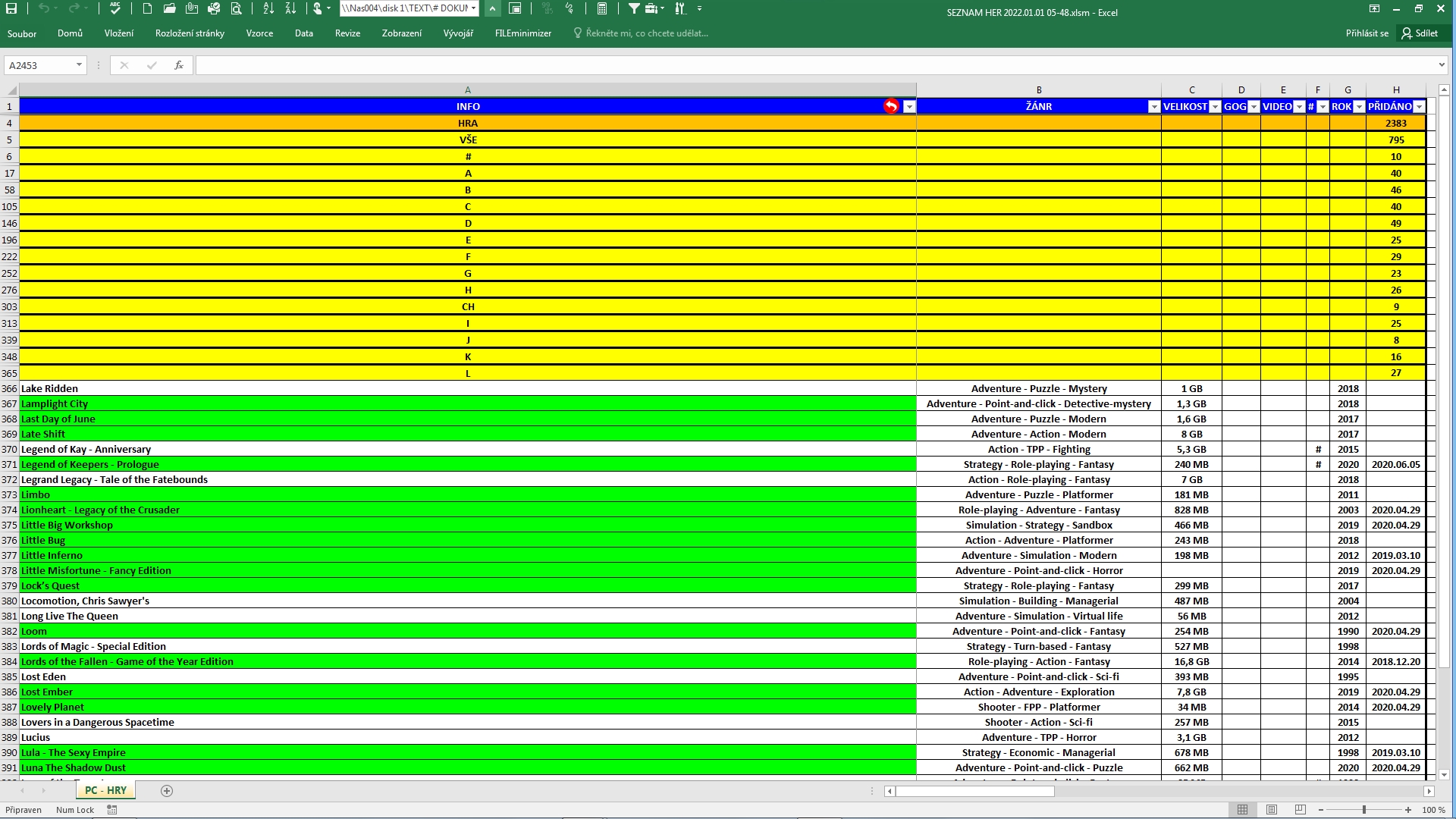Select the PC - HRY sheet tab
This screenshot has width=1456, height=819.
pyautogui.click(x=105, y=790)
